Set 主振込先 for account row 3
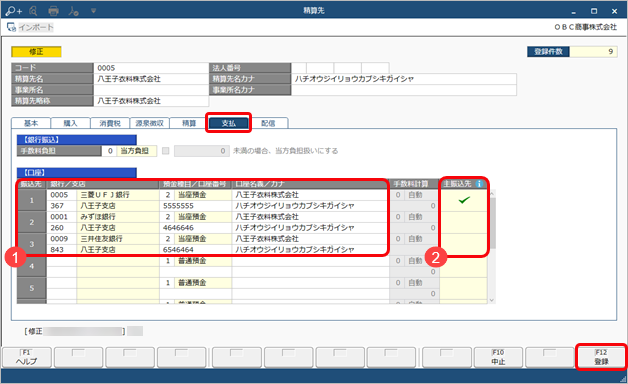The width and height of the screenshot is (628, 384). click(x=463, y=244)
